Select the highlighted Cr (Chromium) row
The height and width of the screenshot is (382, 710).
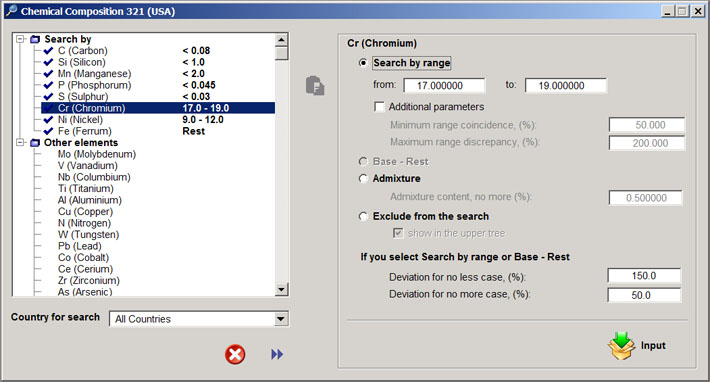pos(158,108)
